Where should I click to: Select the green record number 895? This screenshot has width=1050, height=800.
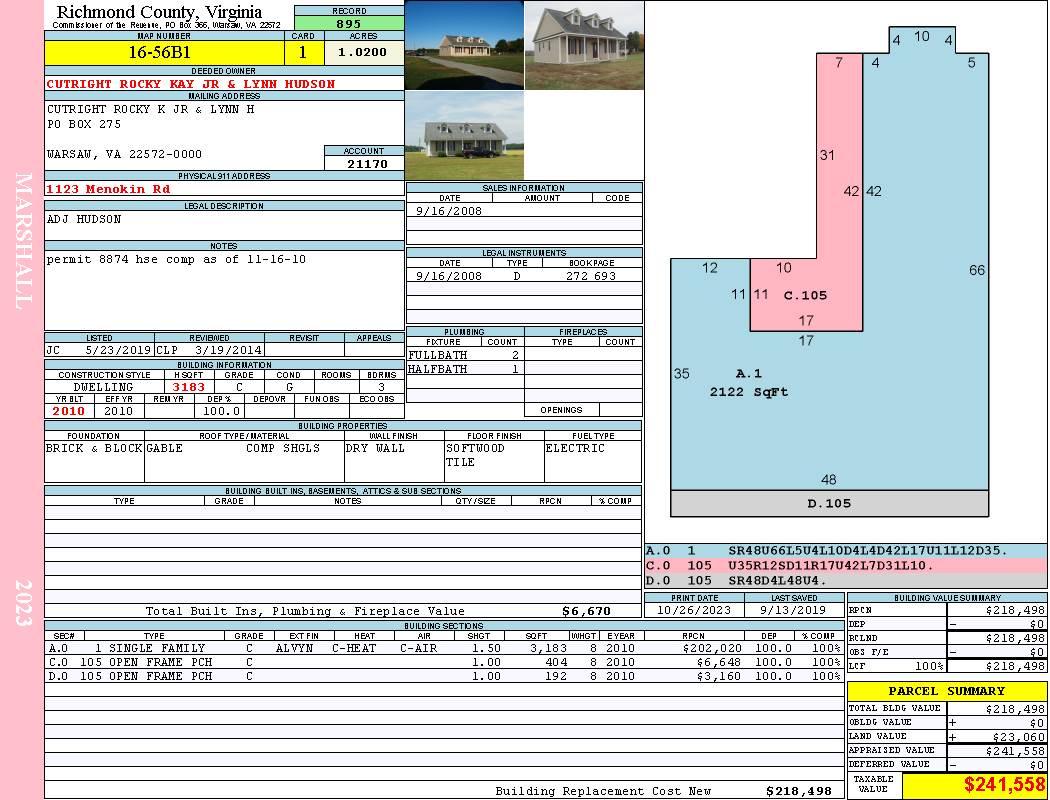(349, 24)
